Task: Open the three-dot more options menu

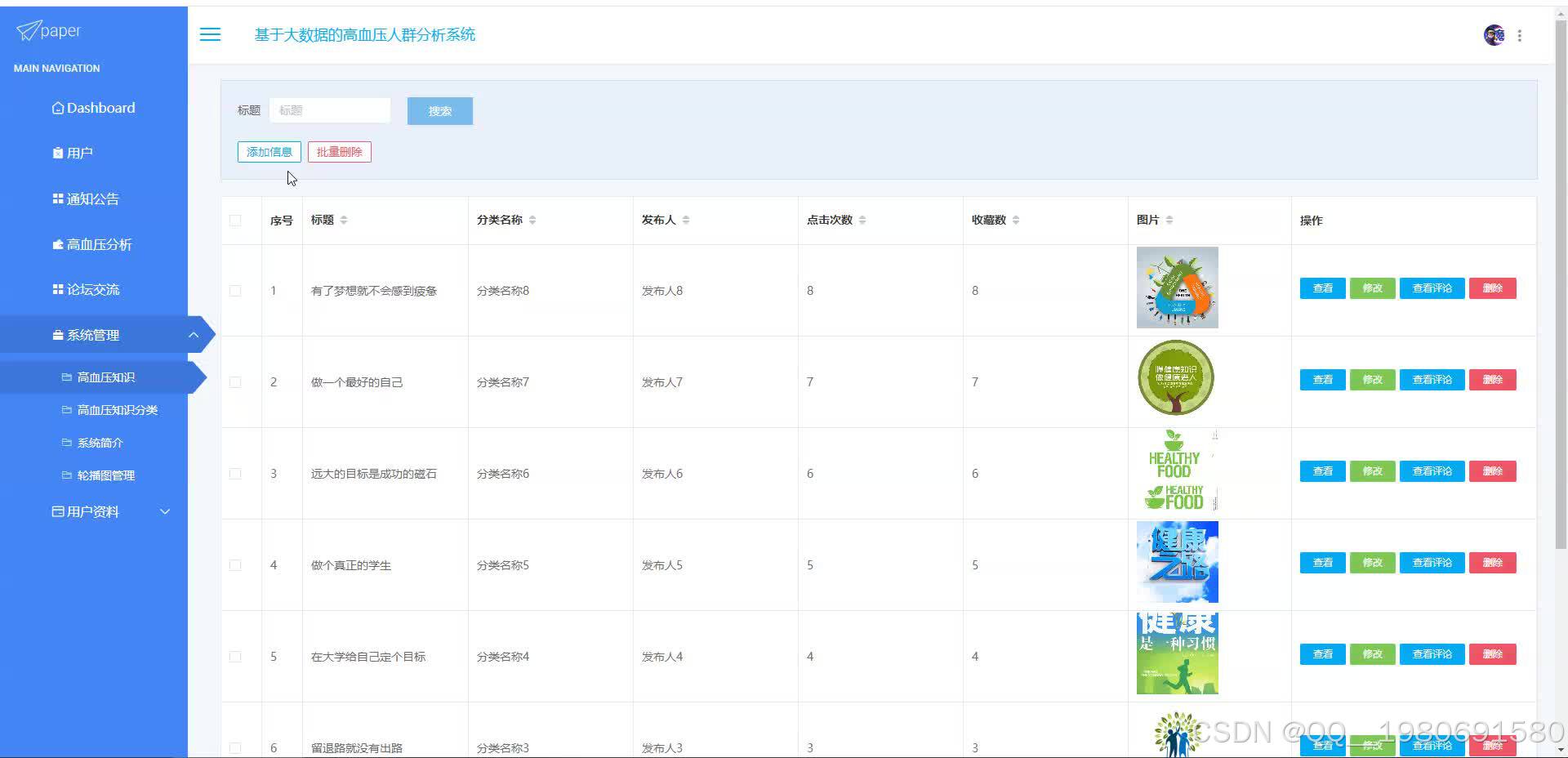Action: pos(1519,36)
